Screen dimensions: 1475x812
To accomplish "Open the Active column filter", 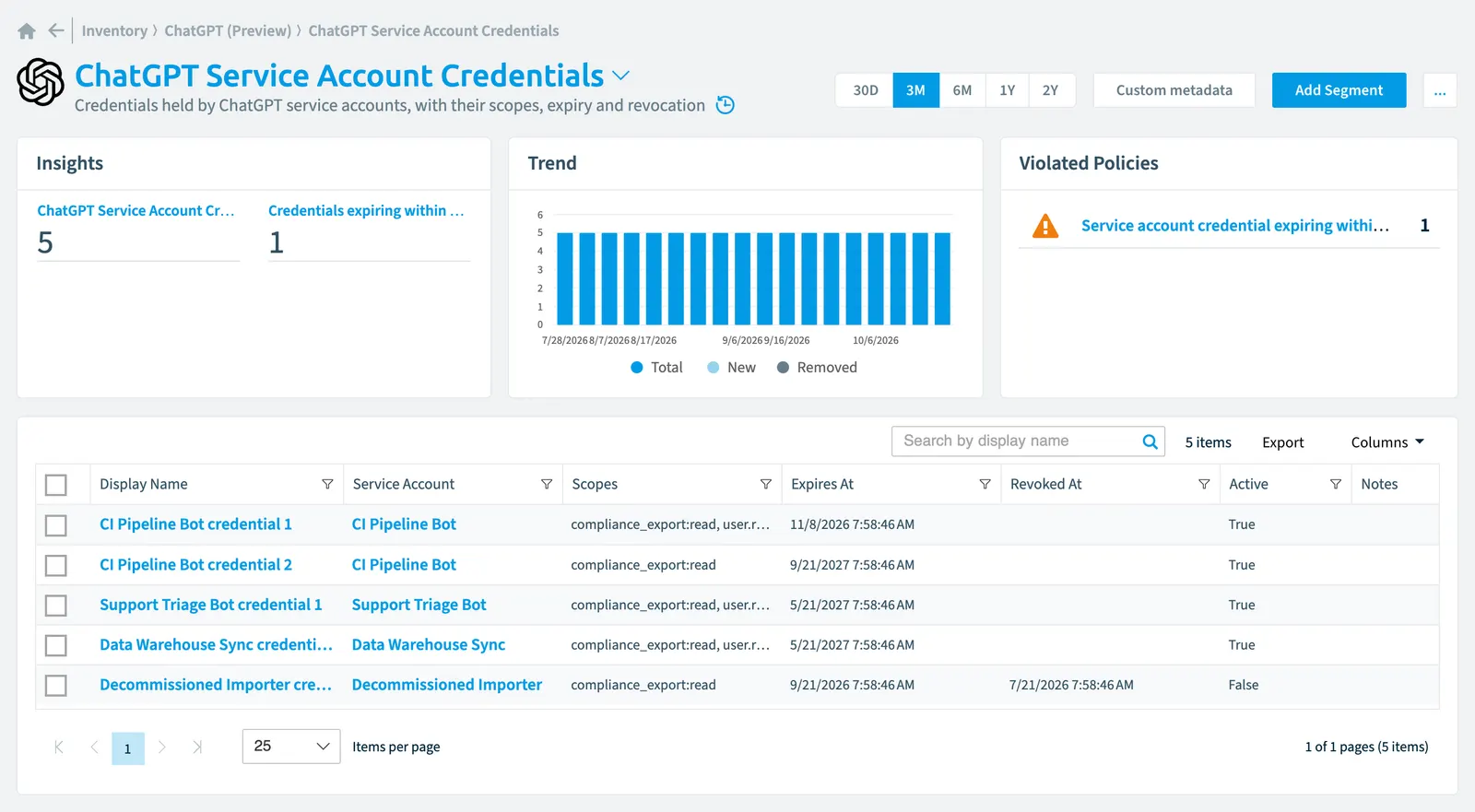I will [1335, 484].
